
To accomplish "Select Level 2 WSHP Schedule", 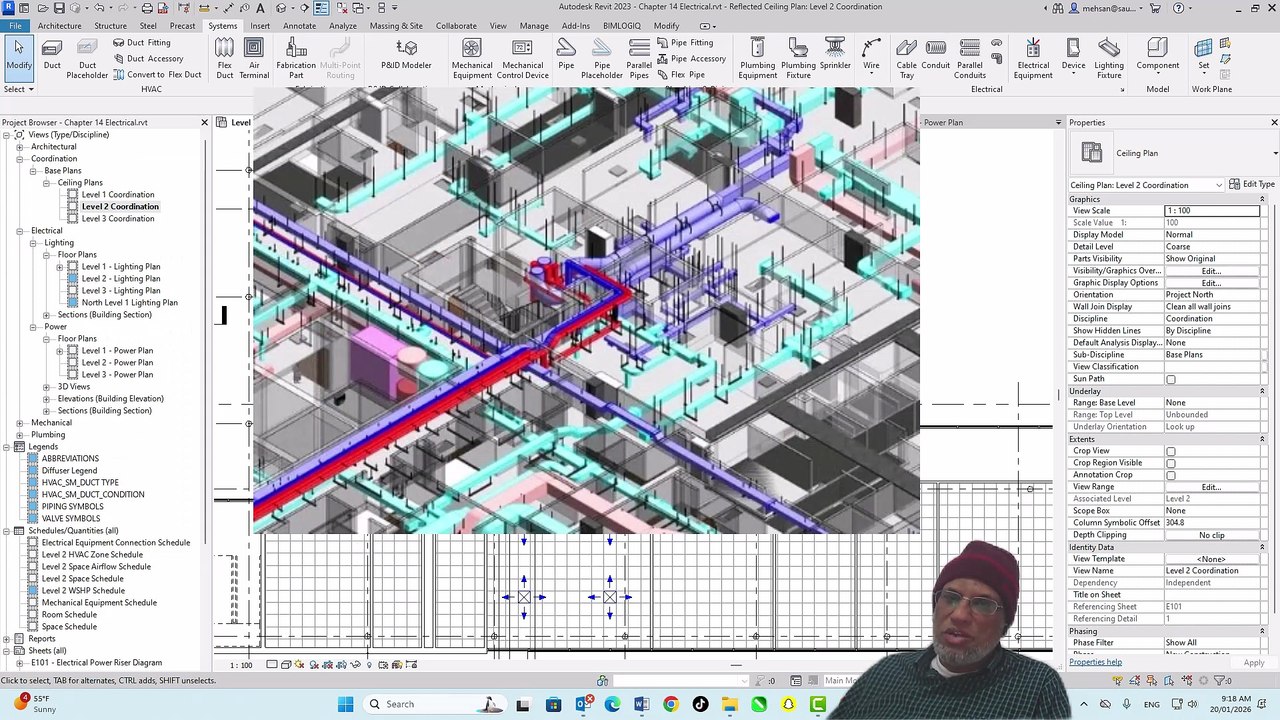I will pos(83,591).
